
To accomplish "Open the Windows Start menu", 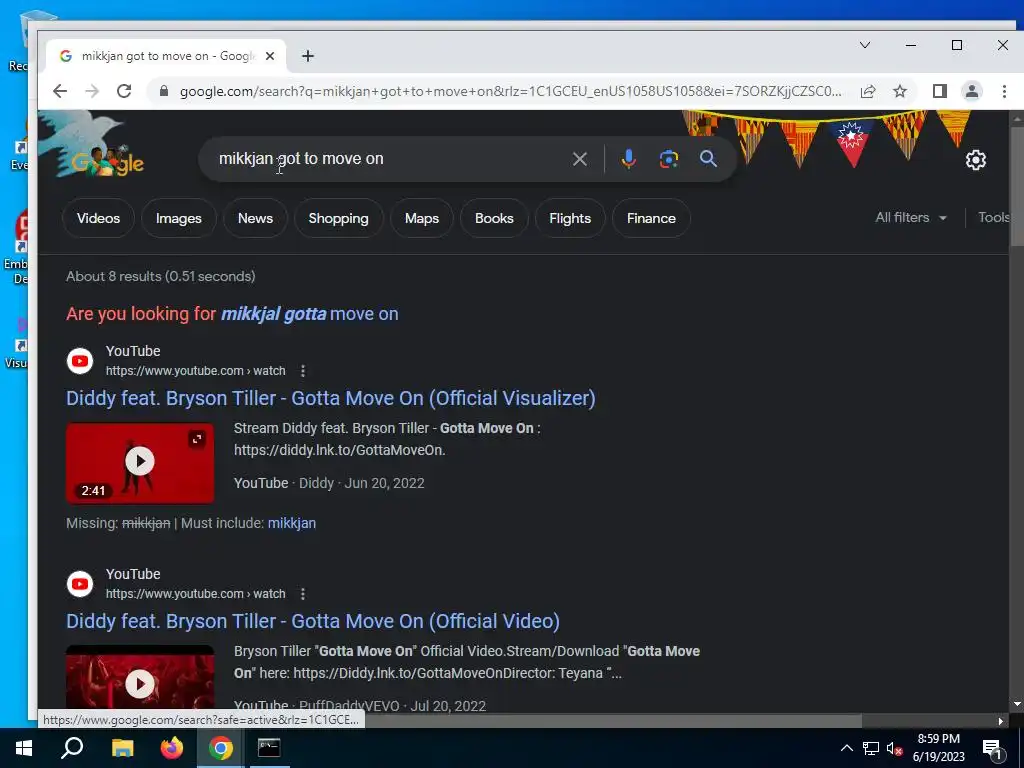I will (24, 748).
